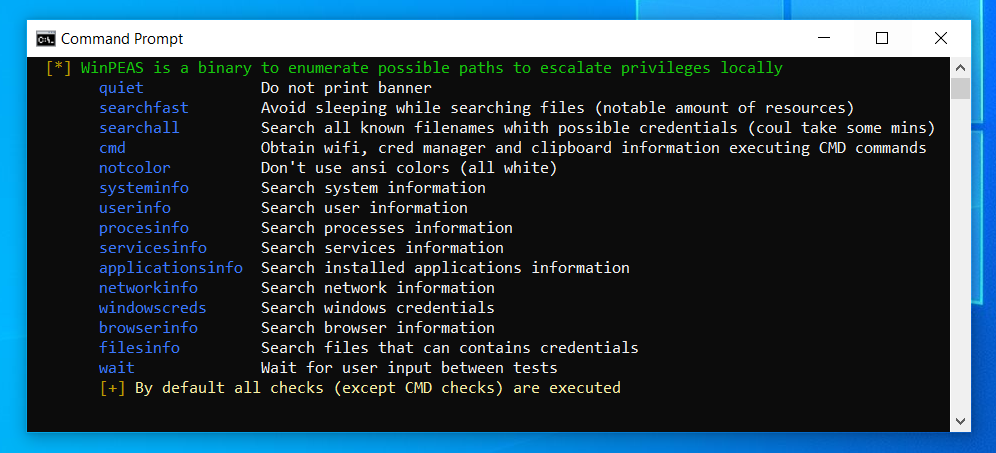This screenshot has height=453, width=996.
Task: Maximize the Command Prompt window
Action: [882, 38]
